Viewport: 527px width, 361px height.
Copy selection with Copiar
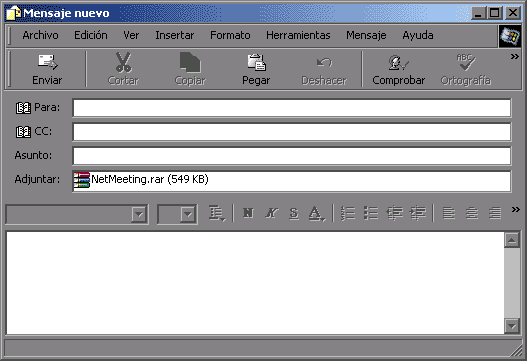coord(190,70)
